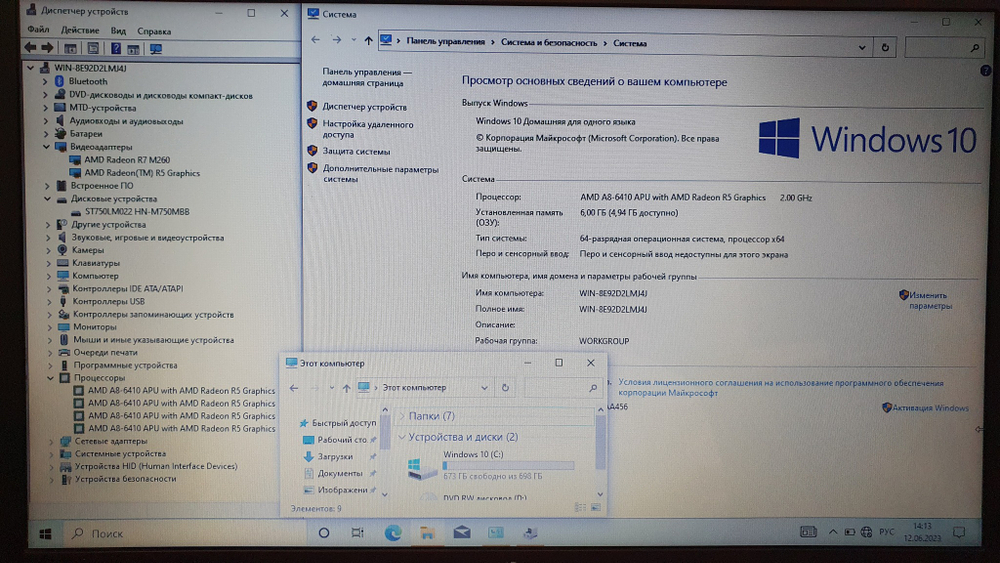Select AMD Radeon(TM) R5 Graphics adapter
The image size is (1000, 563).
pos(142,173)
